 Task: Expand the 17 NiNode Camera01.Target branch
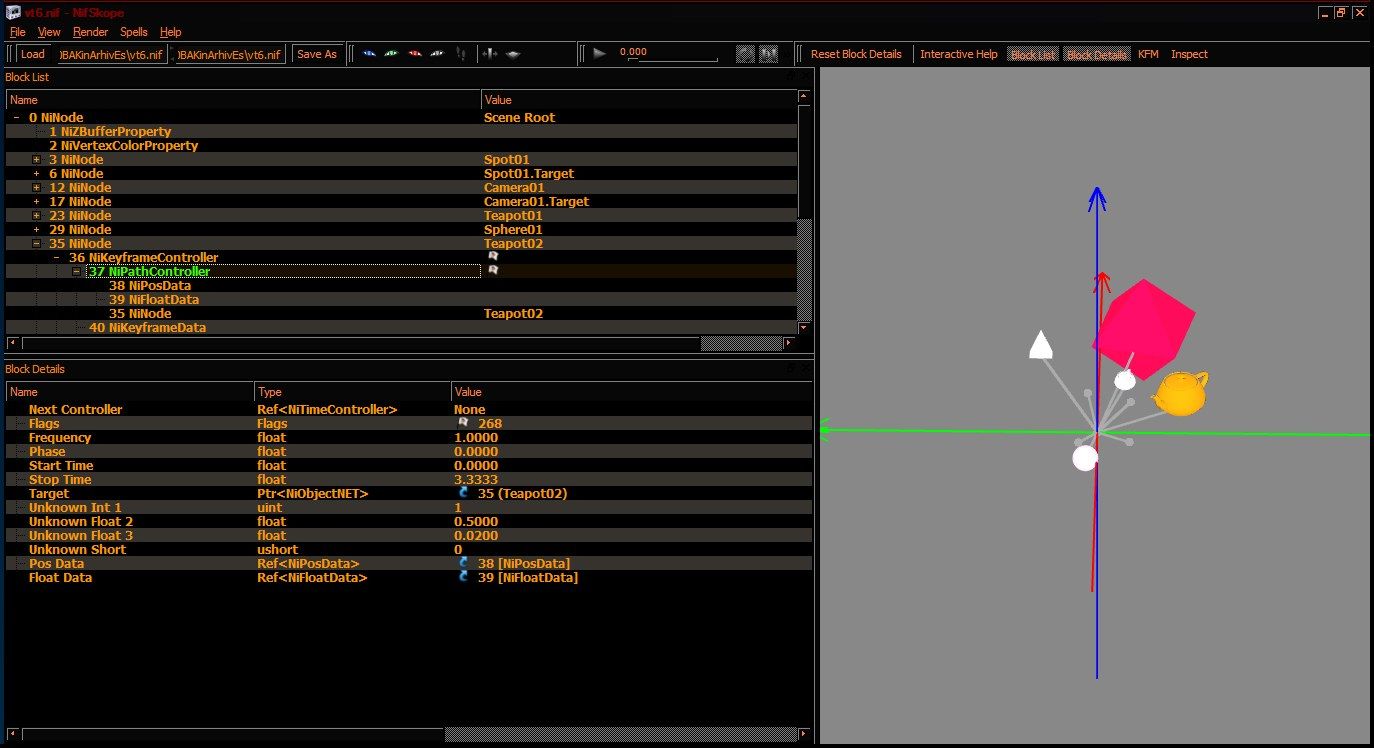pos(37,201)
